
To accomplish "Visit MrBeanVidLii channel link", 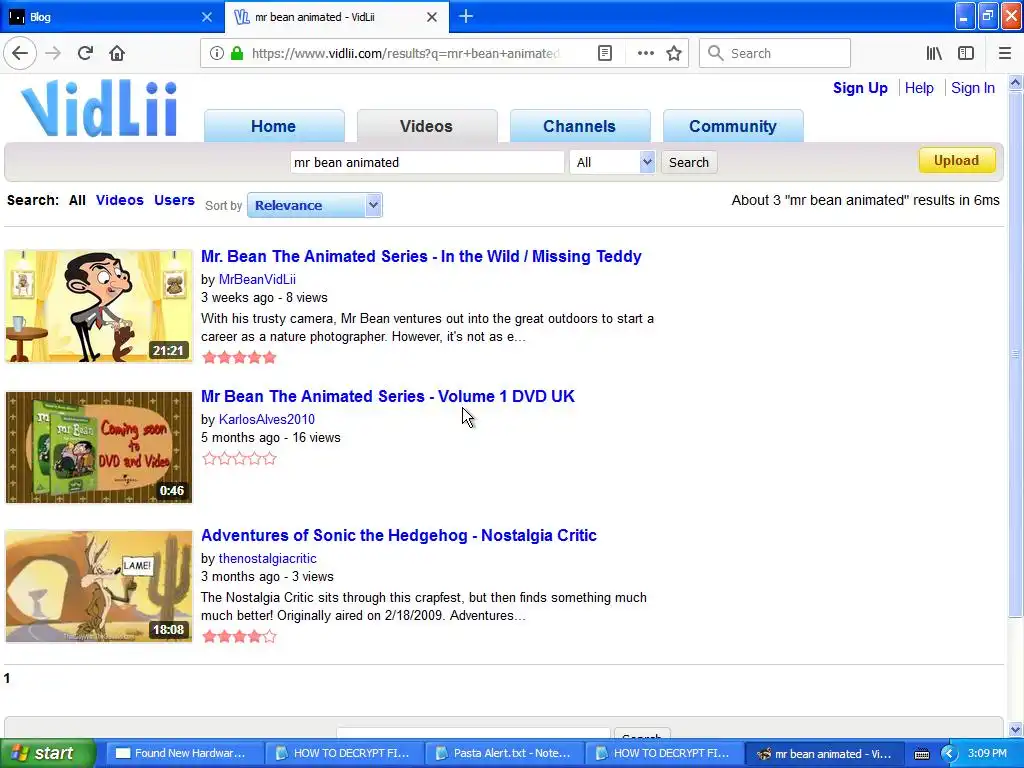I will coord(257,280).
